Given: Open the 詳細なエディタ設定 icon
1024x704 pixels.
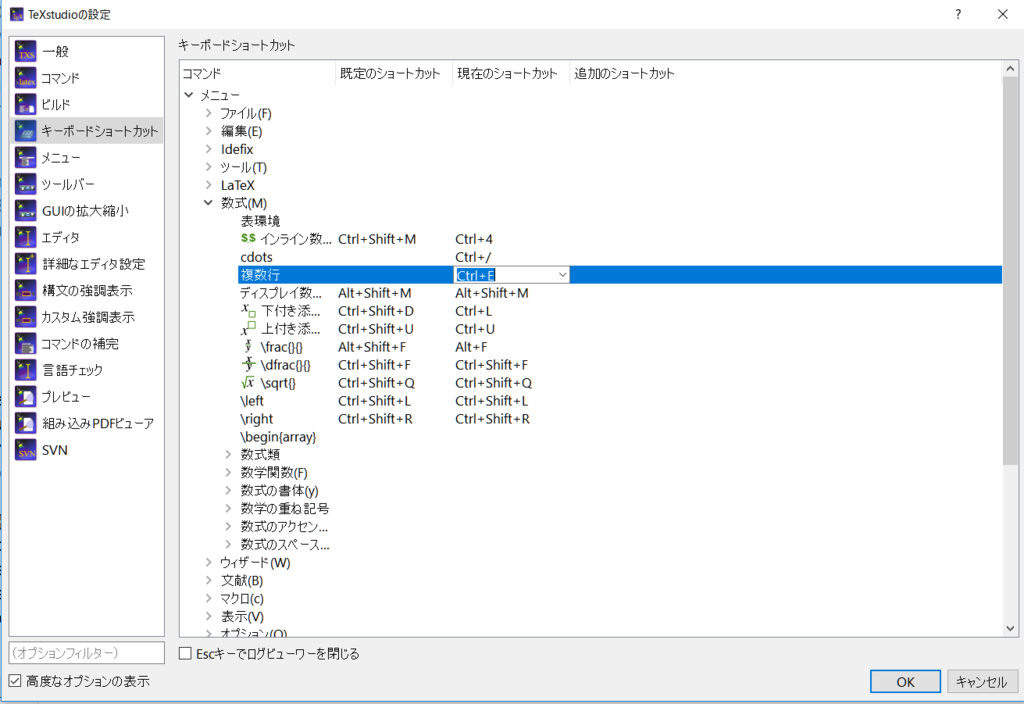Looking at the screenshot, I should click(x=25, y=264).
